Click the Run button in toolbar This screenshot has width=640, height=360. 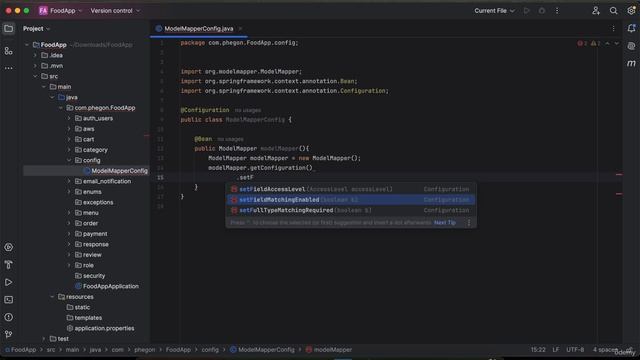tap(527, 11)
